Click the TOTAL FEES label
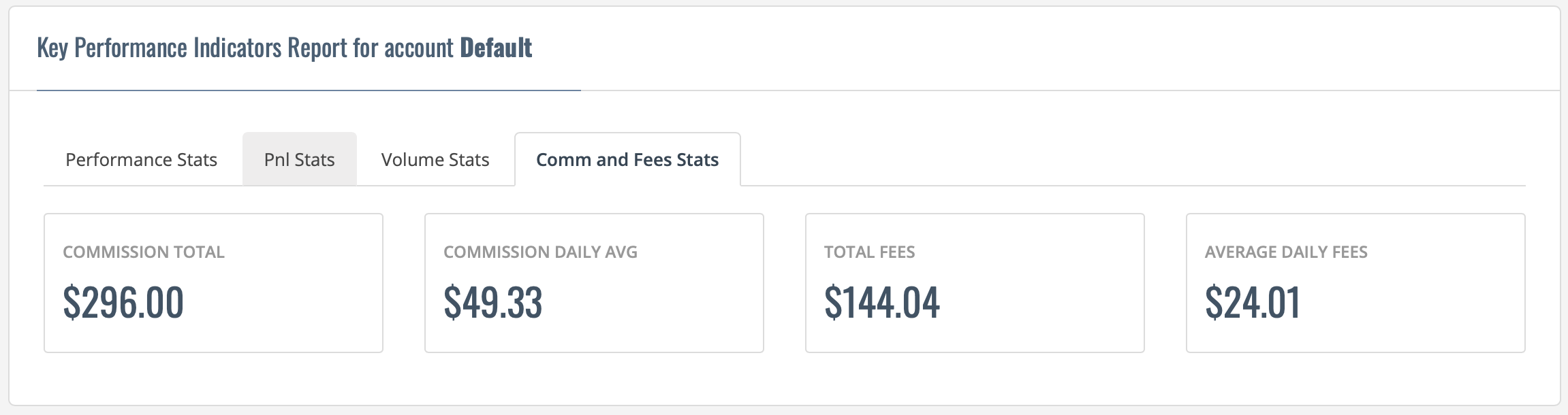The image size is (1568, 415). click(x=870, y=252)
